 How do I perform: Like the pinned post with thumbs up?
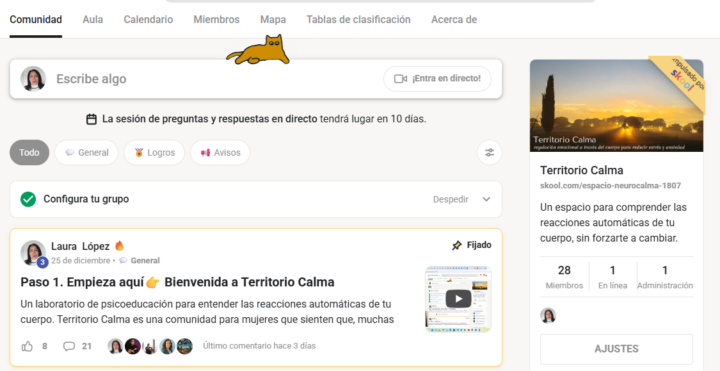pyautogui.click(x=27, y=346)
